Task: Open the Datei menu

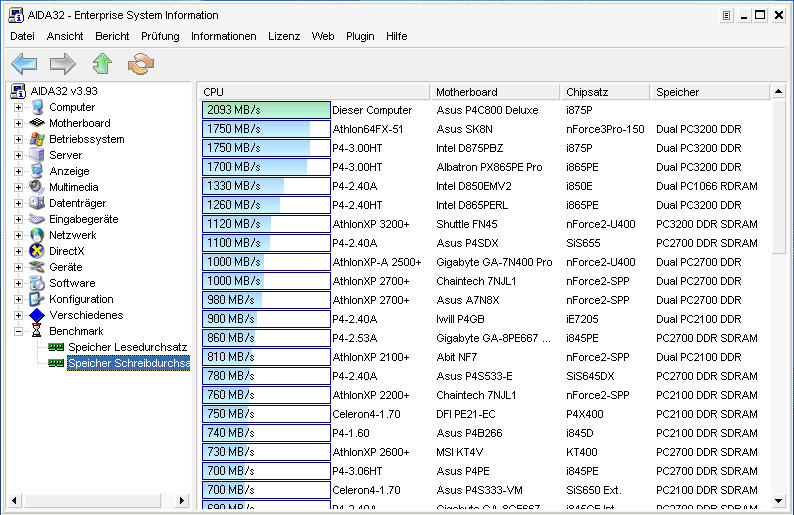Action: coord(22,36)
